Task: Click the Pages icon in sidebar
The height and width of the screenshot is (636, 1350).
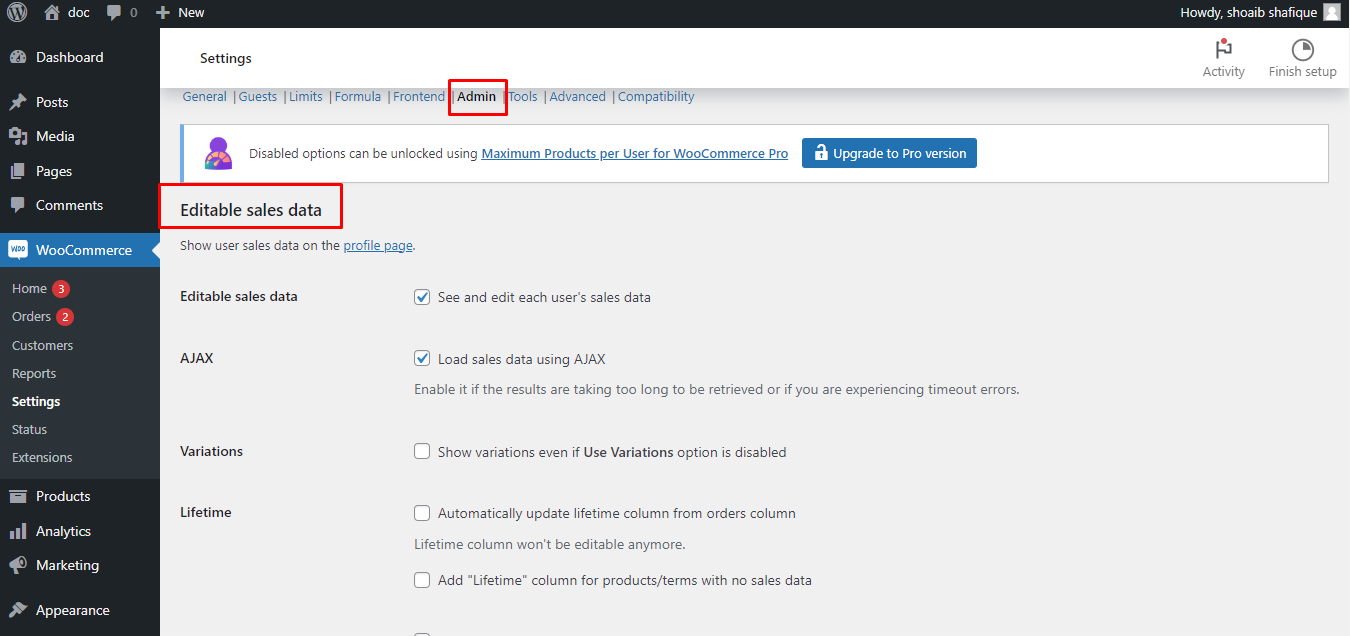Action: point(18,171)
